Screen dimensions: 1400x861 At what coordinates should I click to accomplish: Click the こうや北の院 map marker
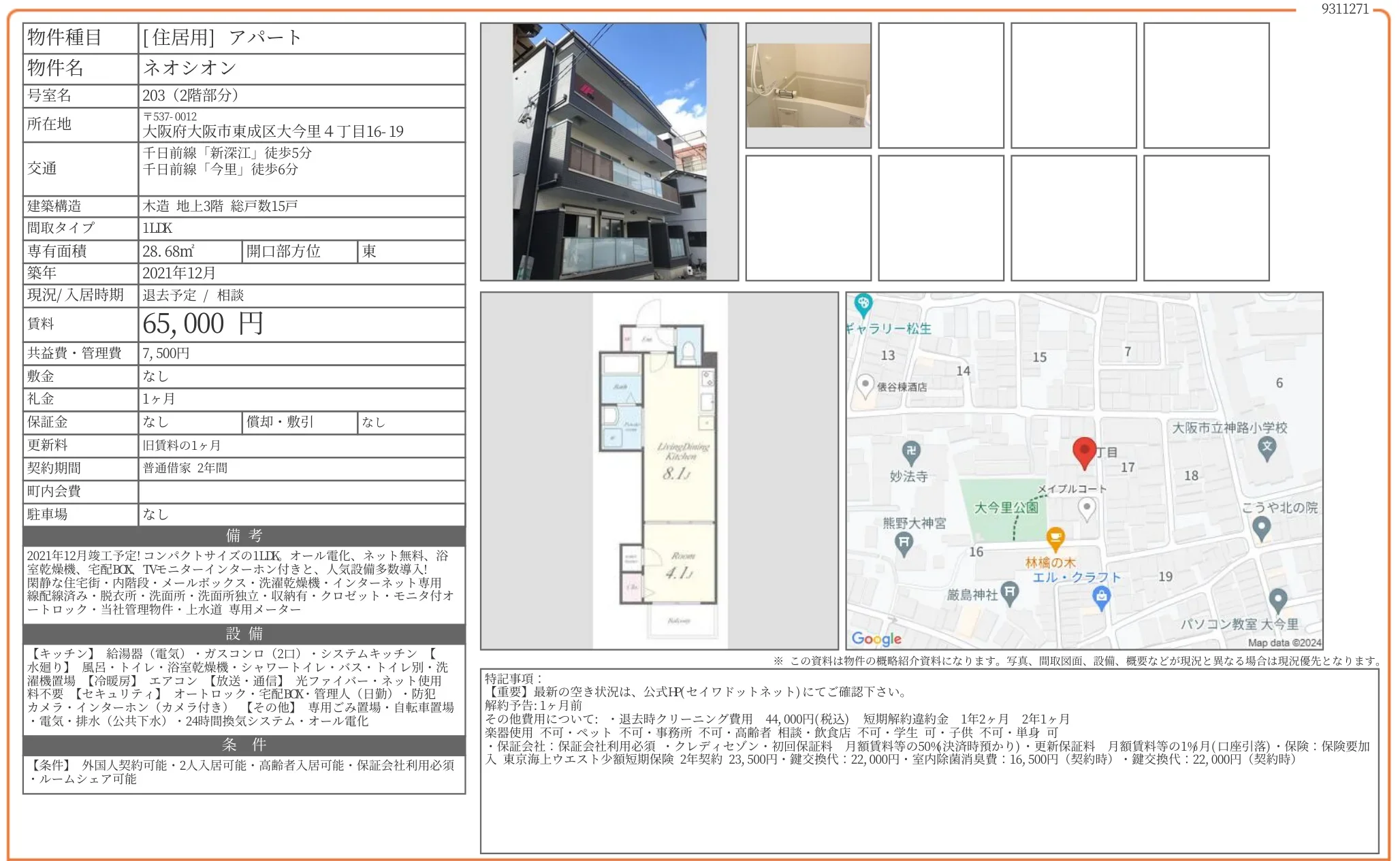(1261, 527)
